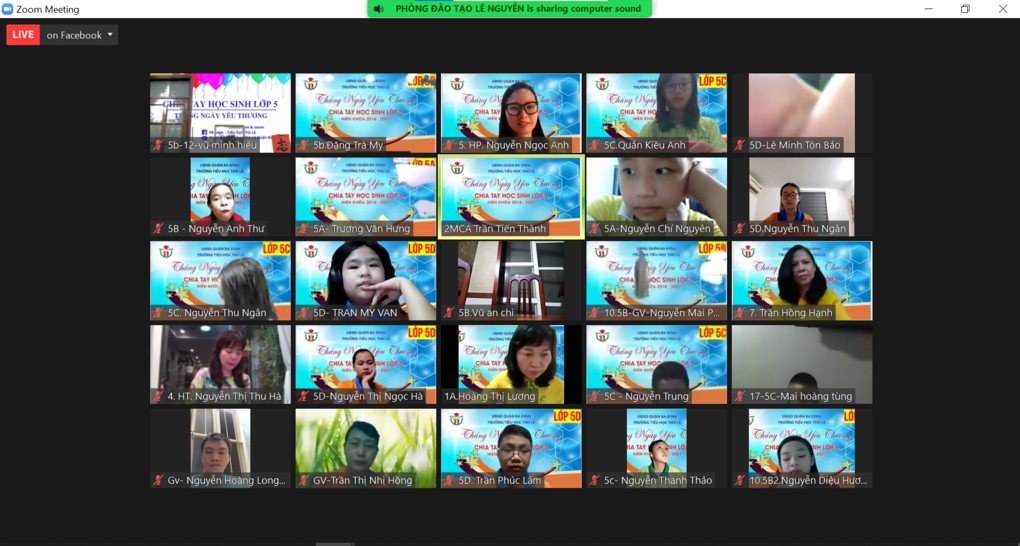The image size is (1020, 546).
Task: Click muted mic icon on Đặng Trà My tile
Action: click(303, 145)
